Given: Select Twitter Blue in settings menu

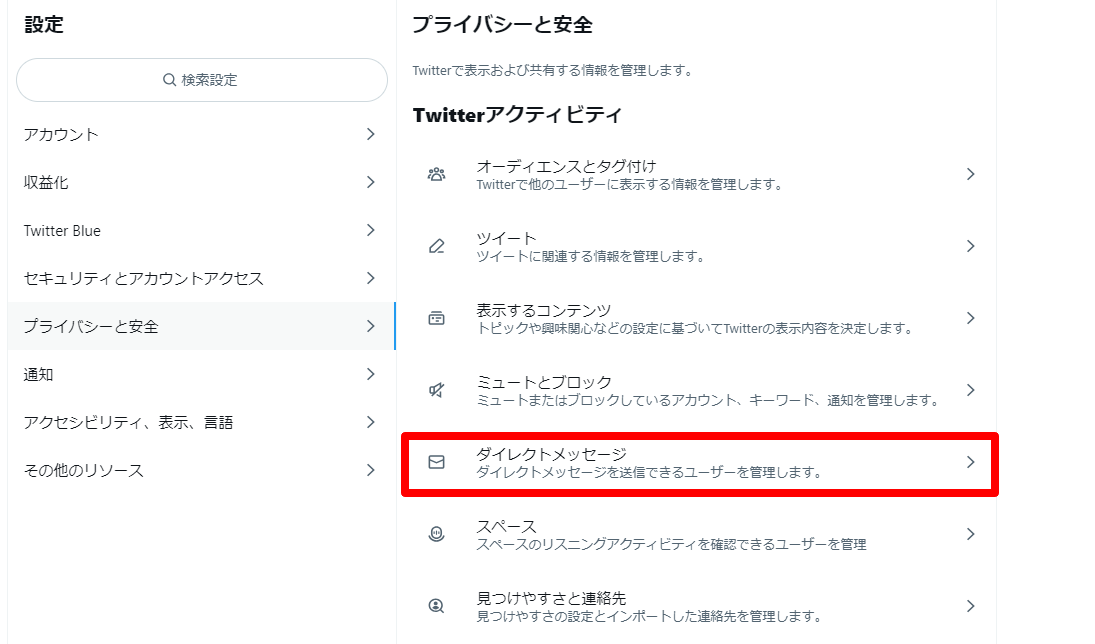Looking at the screenshot, I should point(62,230).
